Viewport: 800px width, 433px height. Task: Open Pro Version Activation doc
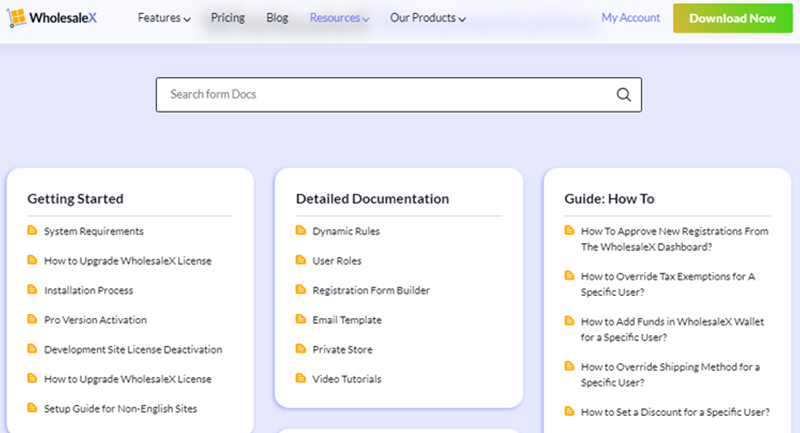[95, 320]
